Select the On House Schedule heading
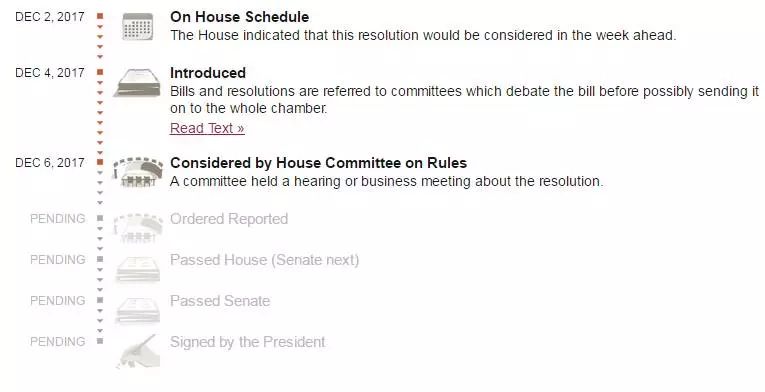 (239, 17)
